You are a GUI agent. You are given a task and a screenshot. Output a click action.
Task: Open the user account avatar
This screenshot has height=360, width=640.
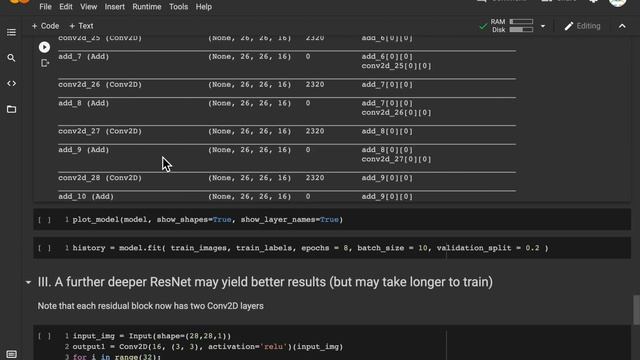pyautogui.click(x=618, y=2)
